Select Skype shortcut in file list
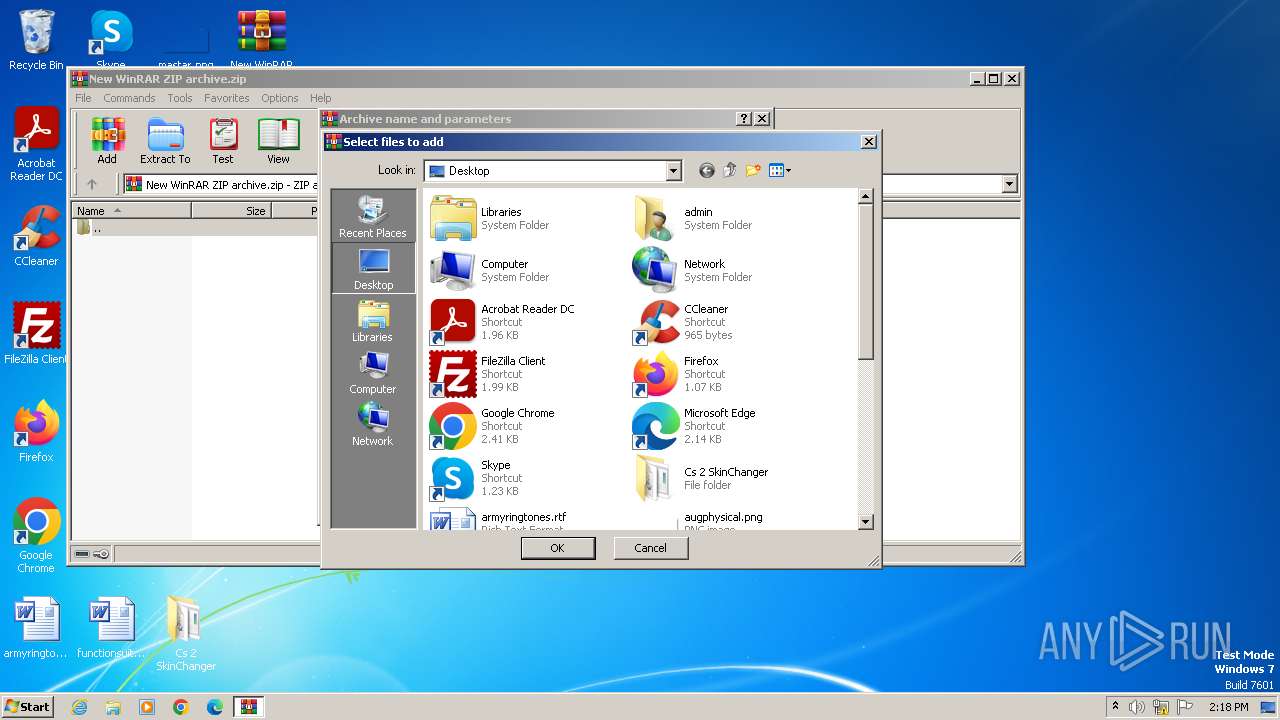The width and height of the screenshot is (1280, 720). point(476,478)
